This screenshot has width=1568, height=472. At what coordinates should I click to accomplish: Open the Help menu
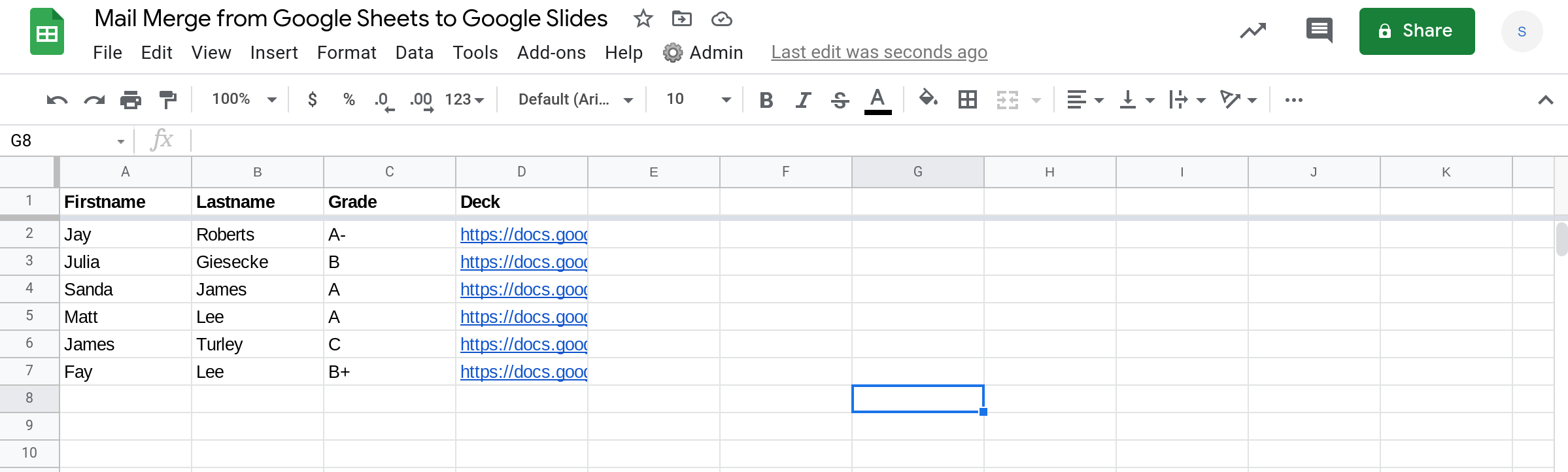[x=624, y=52]
